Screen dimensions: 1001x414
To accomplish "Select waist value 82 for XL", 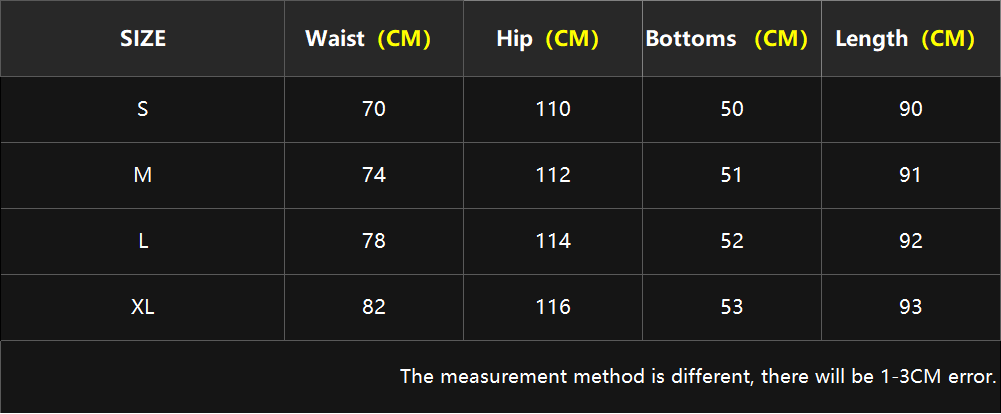I will [373, 308].
